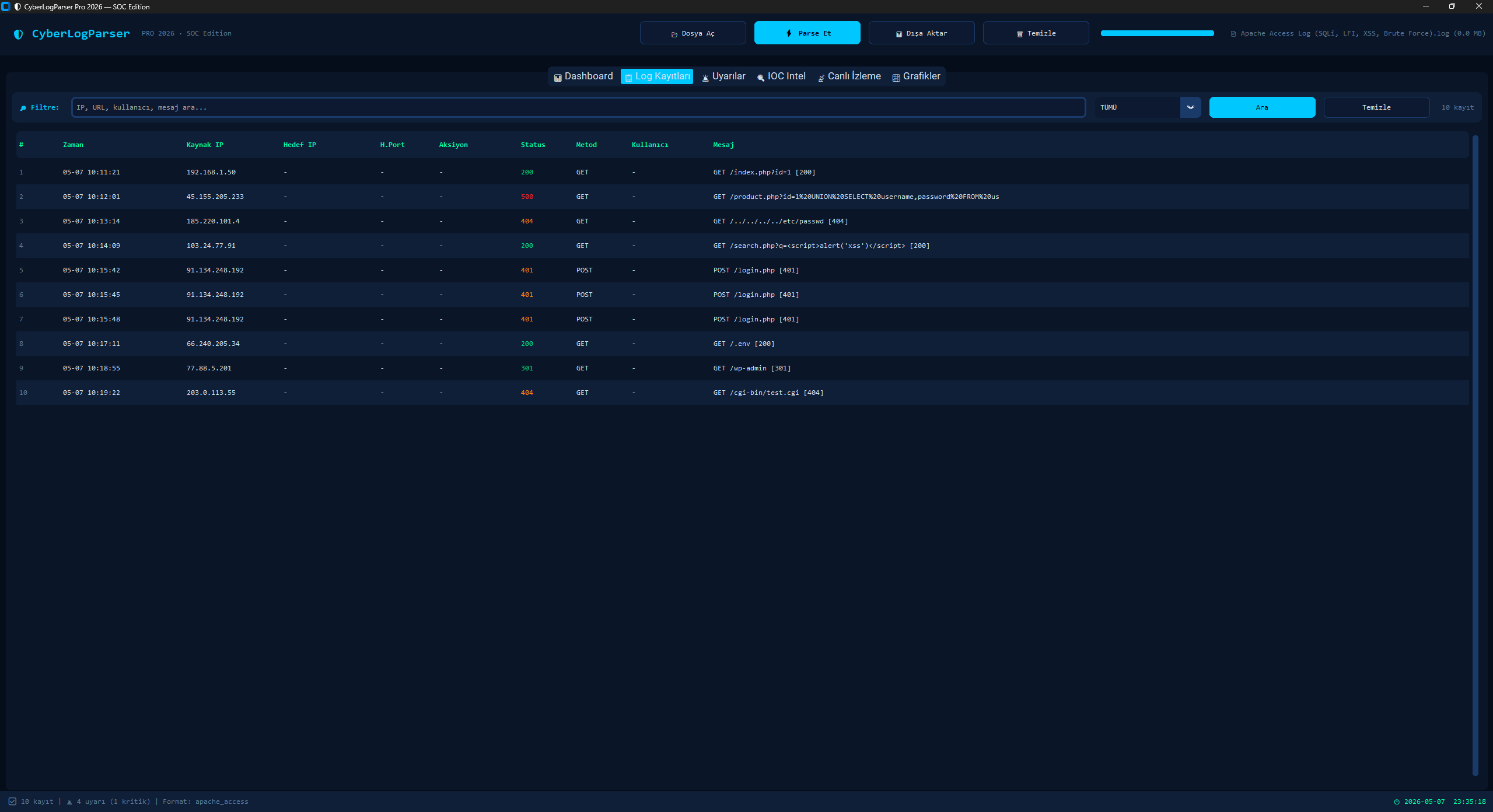This screenshot has width=1493, height=812.
Task: Select the /etc/passwd message cell
Action: click(781, 221)
